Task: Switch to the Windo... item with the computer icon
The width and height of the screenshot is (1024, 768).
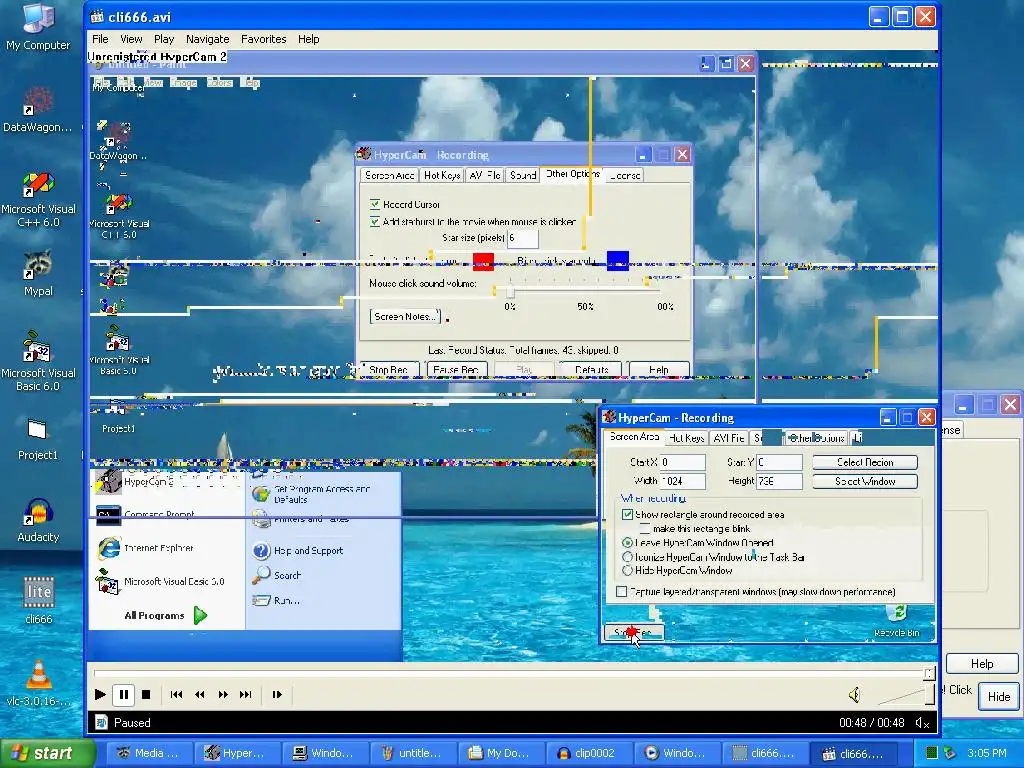Action: (326, 753)
